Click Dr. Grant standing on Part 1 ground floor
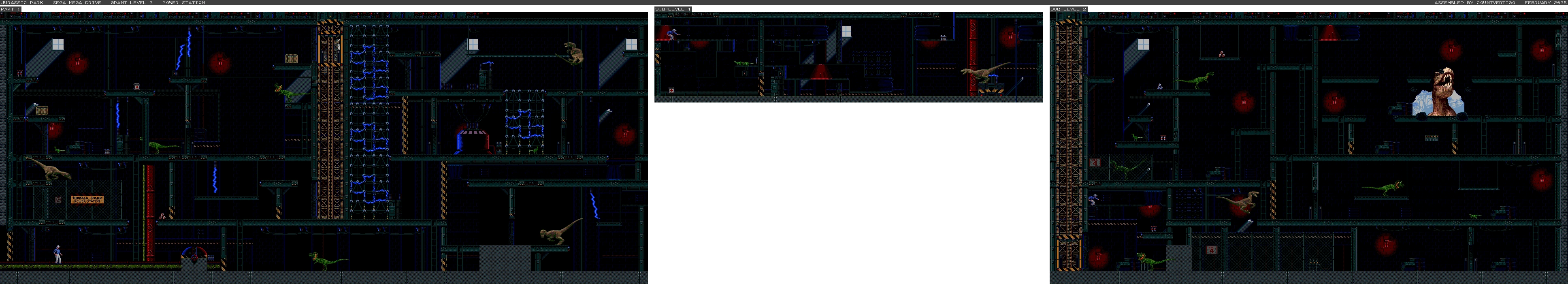 click(58, 254)
